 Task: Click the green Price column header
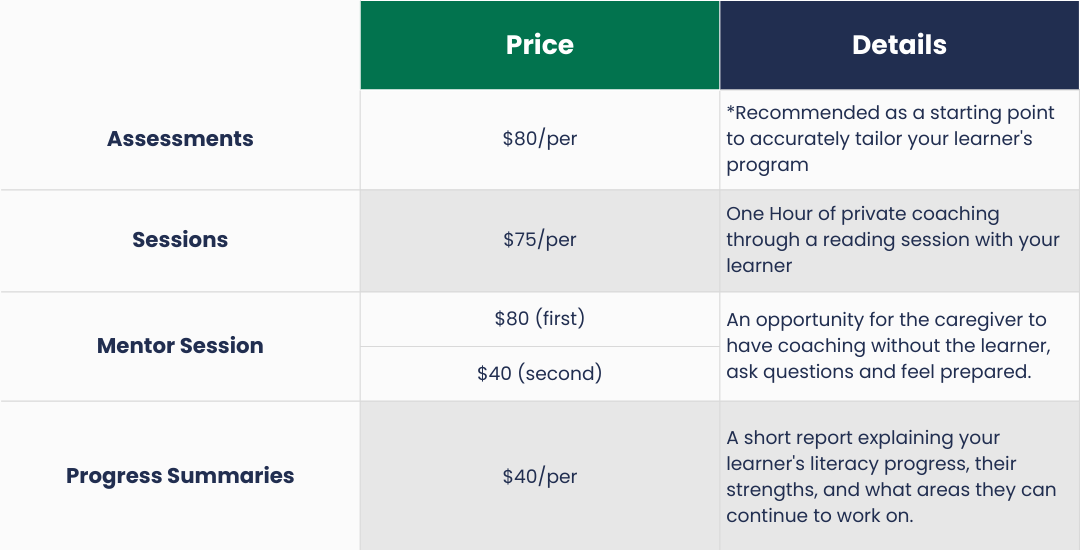[540, 45]
